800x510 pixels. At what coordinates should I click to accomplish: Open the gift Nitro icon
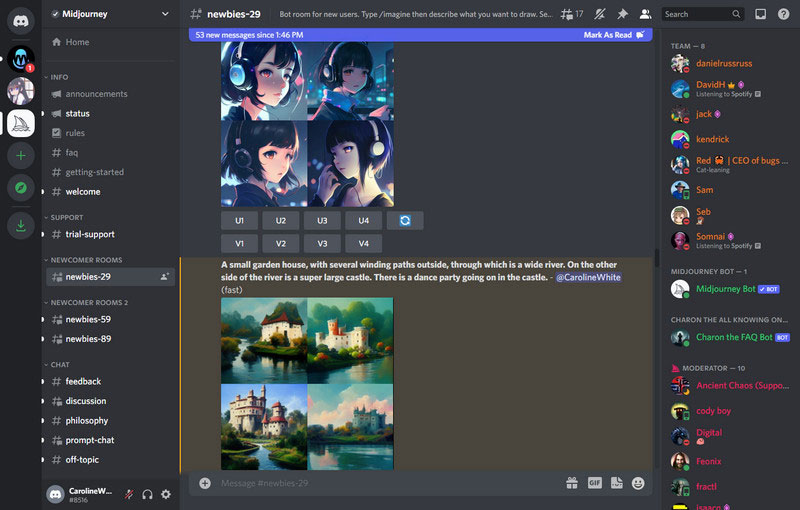572,483
